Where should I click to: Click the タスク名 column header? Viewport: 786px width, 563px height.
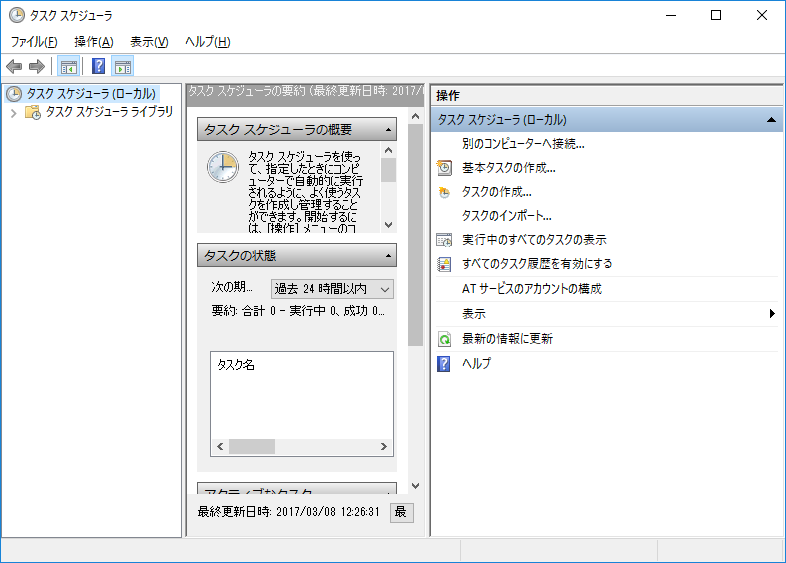(236, 365)
